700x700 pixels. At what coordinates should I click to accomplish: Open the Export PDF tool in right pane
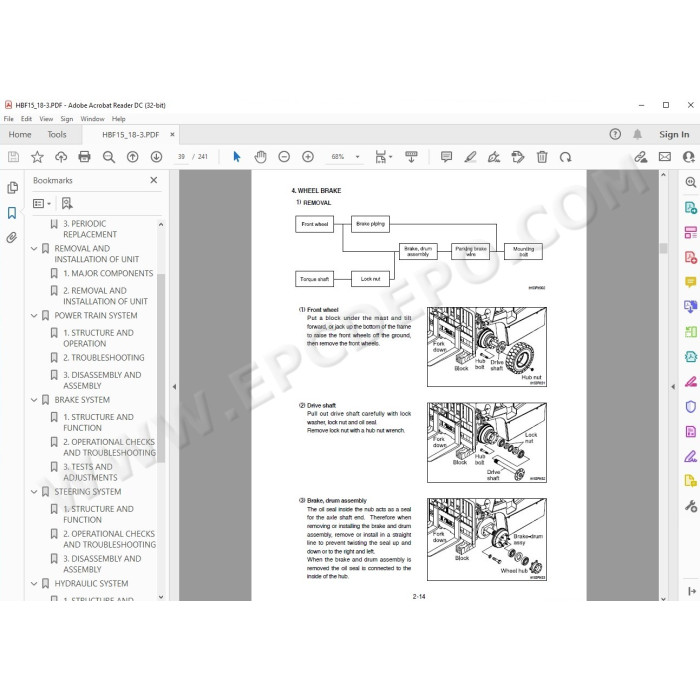click(691, 208)
